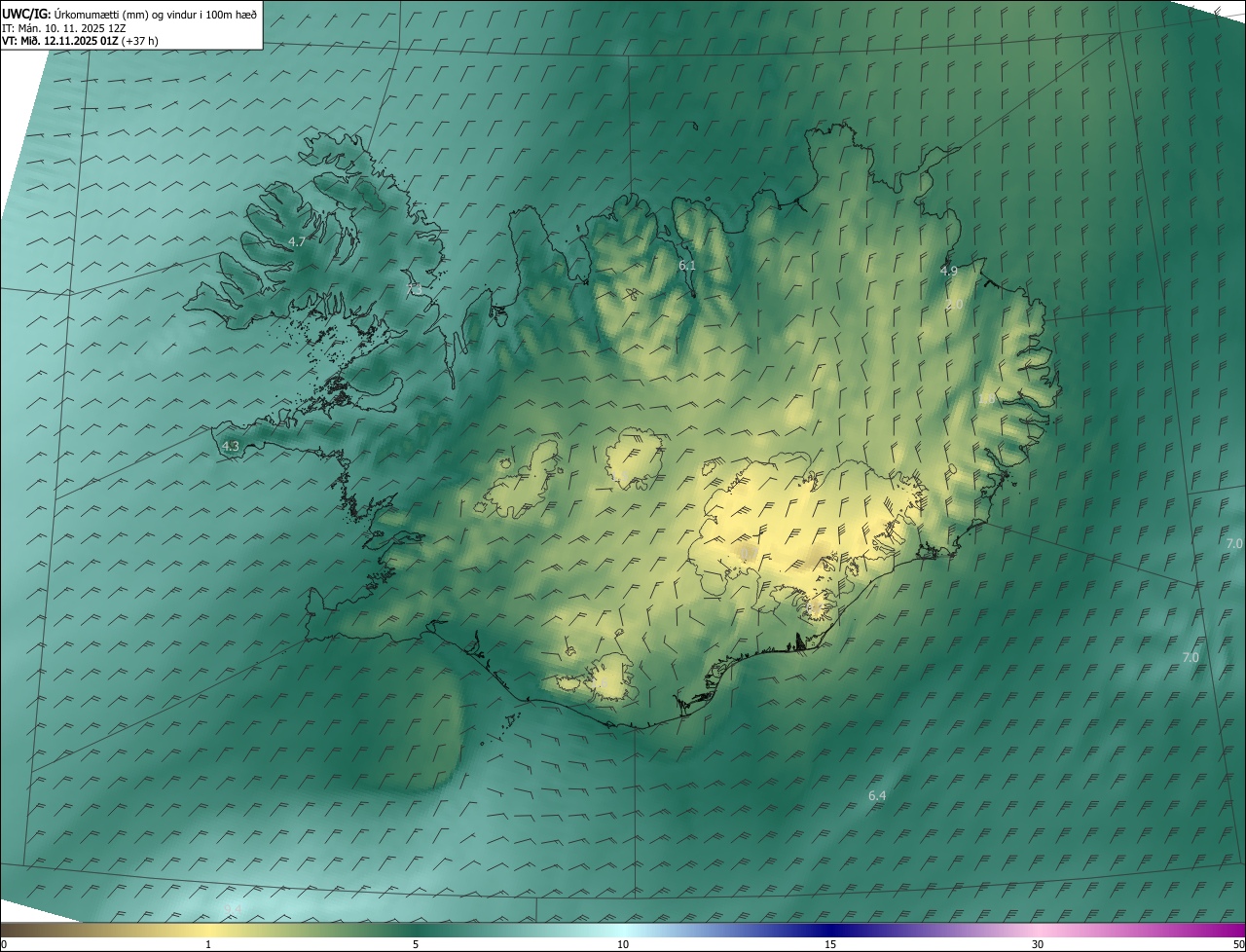Pick the dark navy band of the color scale
1246x952 pixels.
click(x=830, y=930)
